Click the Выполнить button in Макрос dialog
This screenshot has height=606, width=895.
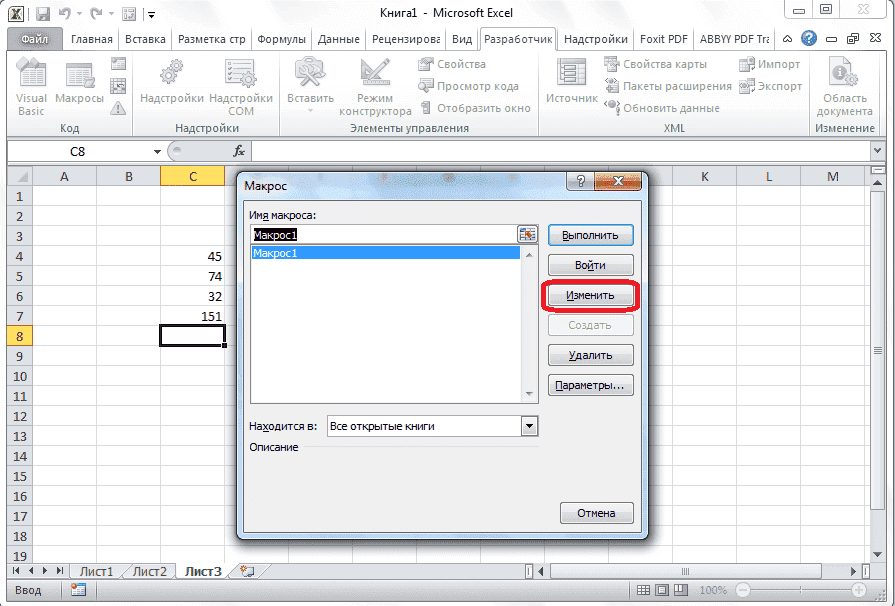(x=590, y=235)
